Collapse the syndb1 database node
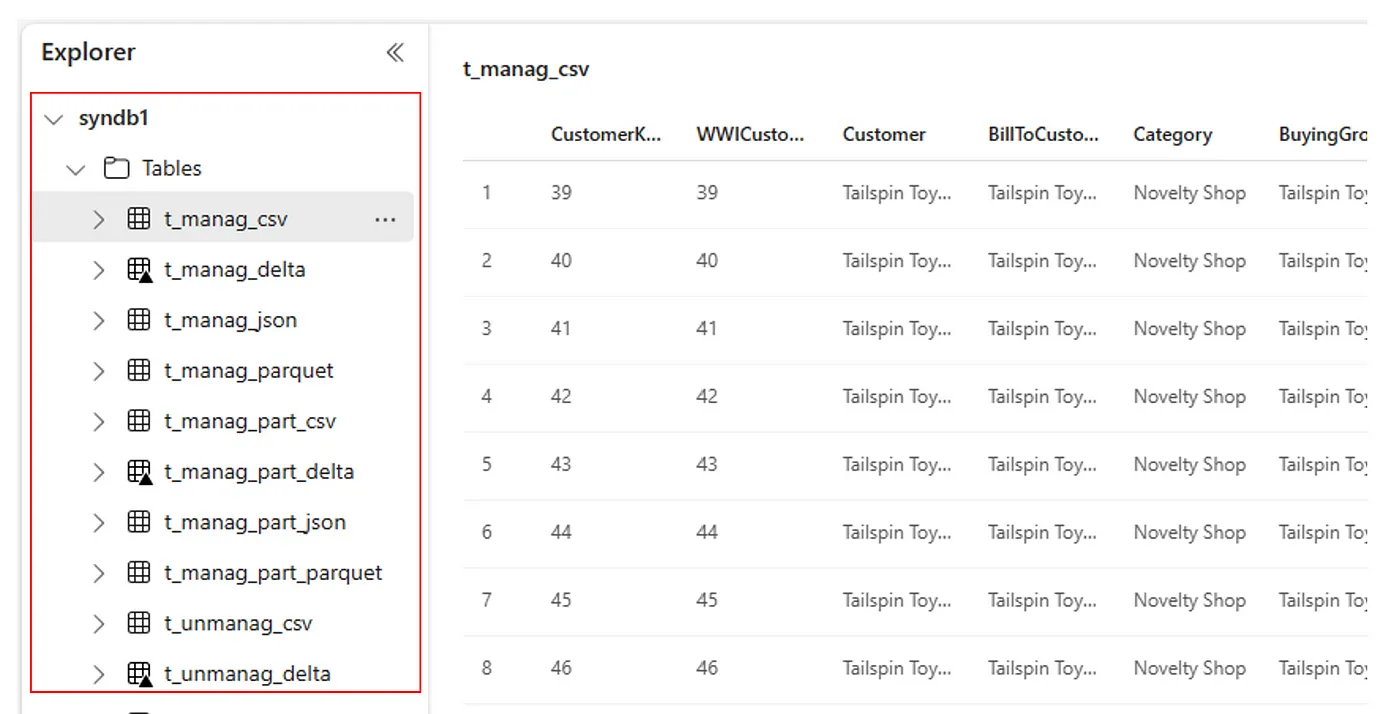This screenshot has width=1400, height=714. (54, 119)
